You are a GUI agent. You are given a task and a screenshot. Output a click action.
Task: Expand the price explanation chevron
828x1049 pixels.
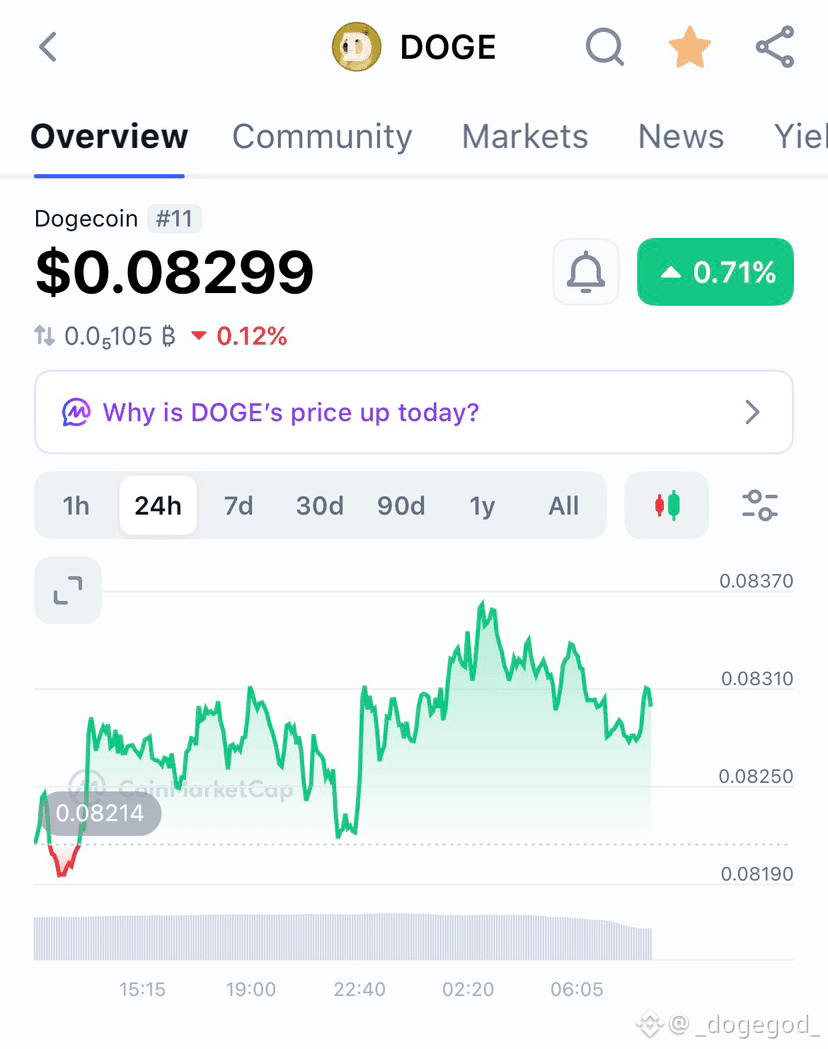(x=752, y=412)
